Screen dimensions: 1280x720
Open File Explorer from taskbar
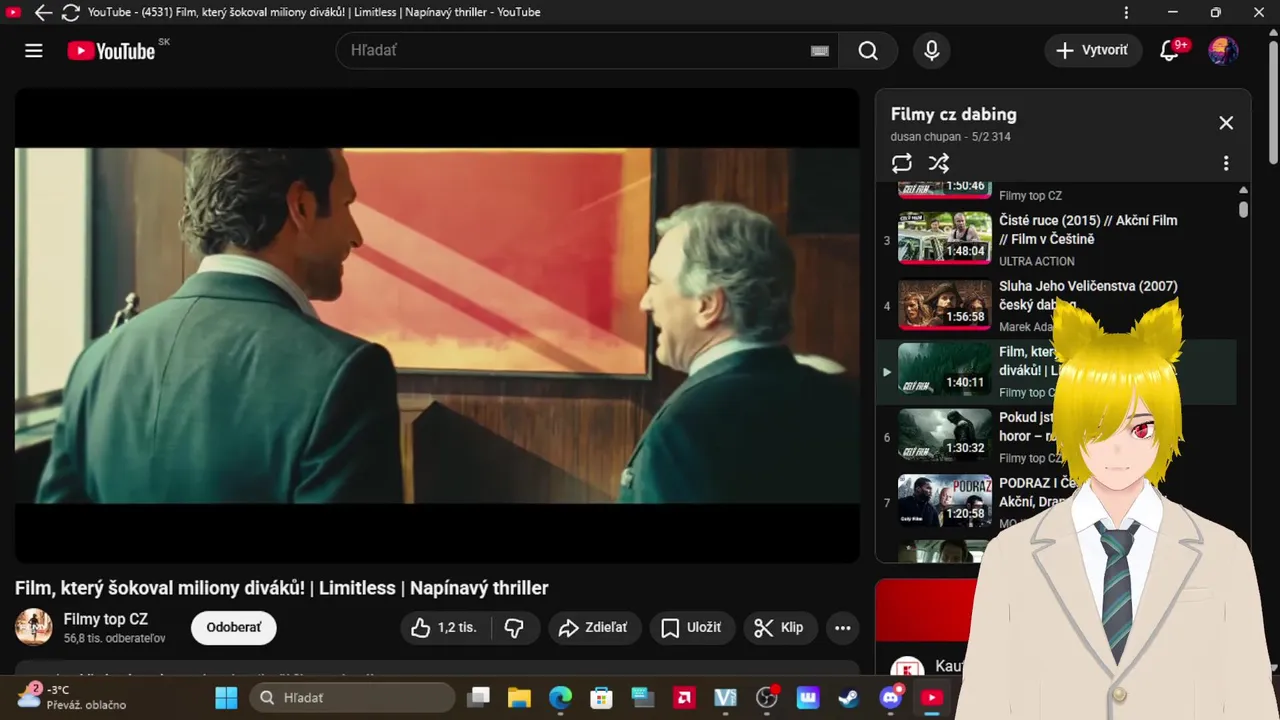[518, 697]
